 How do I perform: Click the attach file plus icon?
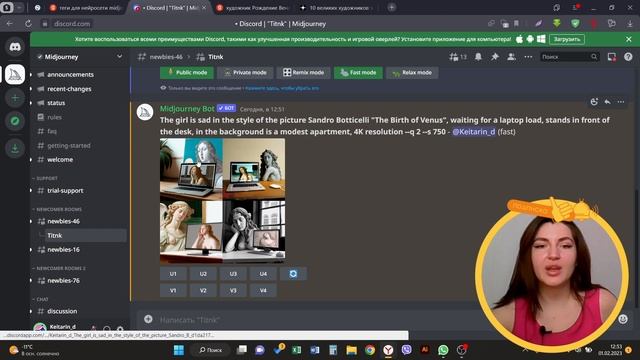point(148,319)
